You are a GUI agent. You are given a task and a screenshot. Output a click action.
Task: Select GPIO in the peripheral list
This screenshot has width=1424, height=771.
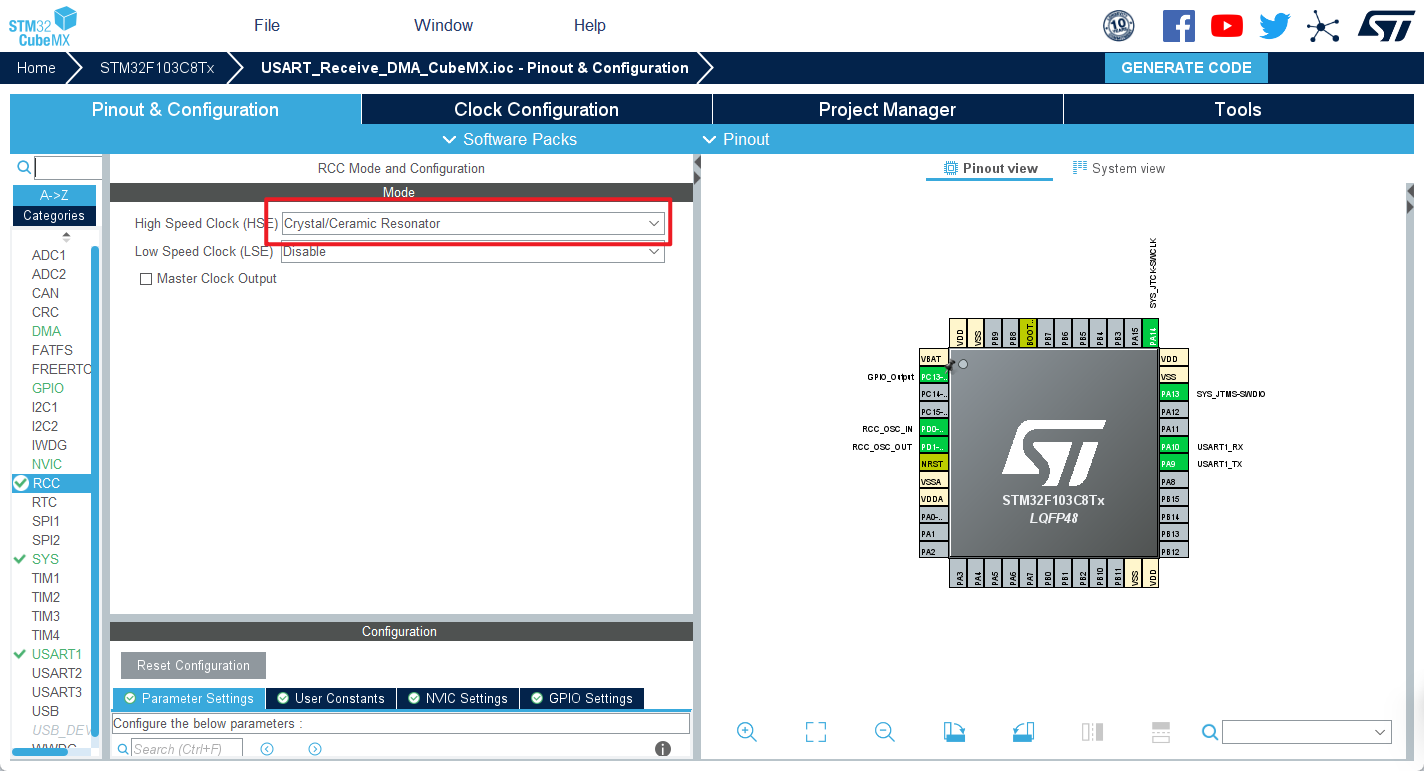[47, 388]
